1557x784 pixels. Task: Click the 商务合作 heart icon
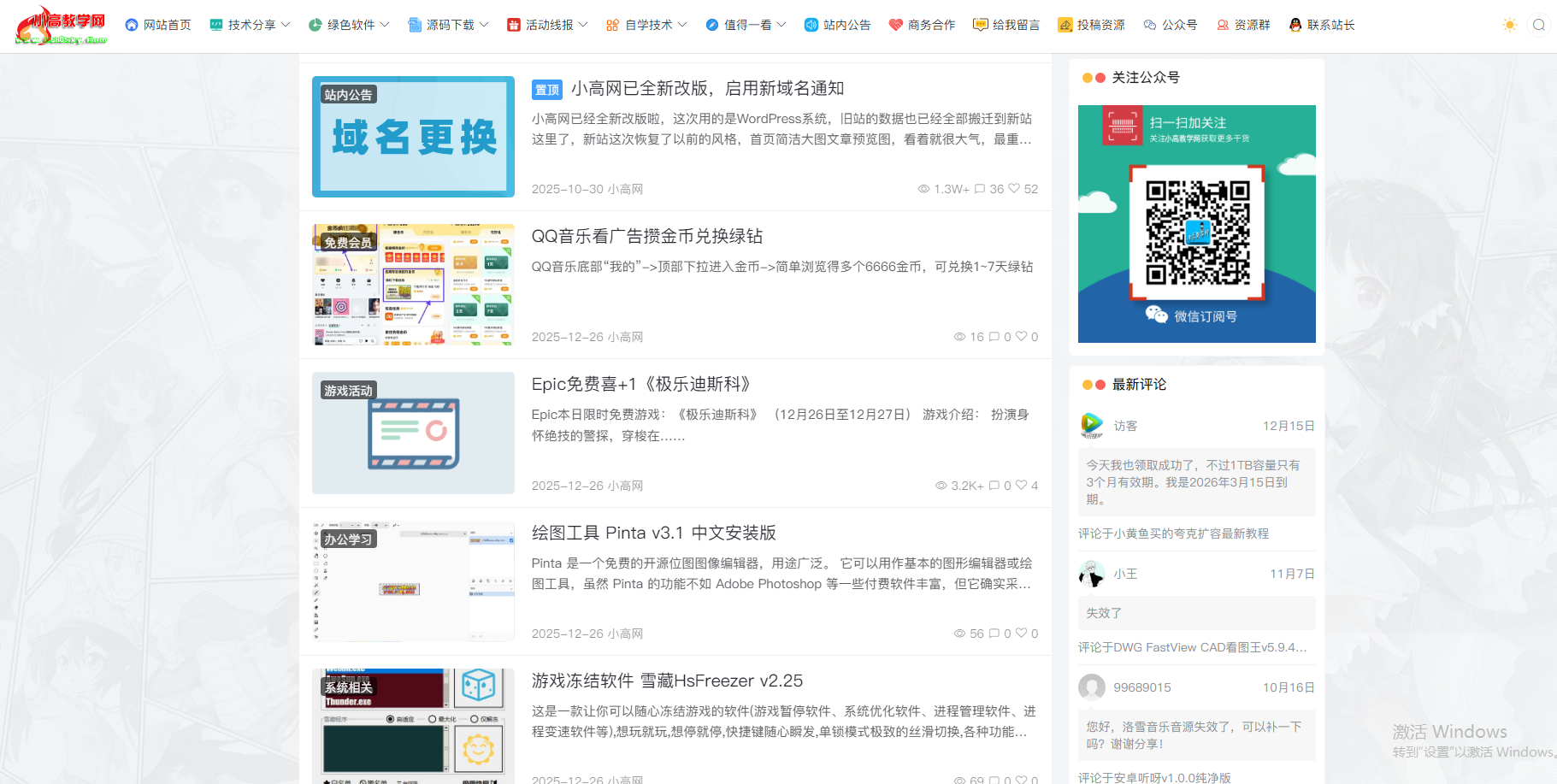click(895, 24)
